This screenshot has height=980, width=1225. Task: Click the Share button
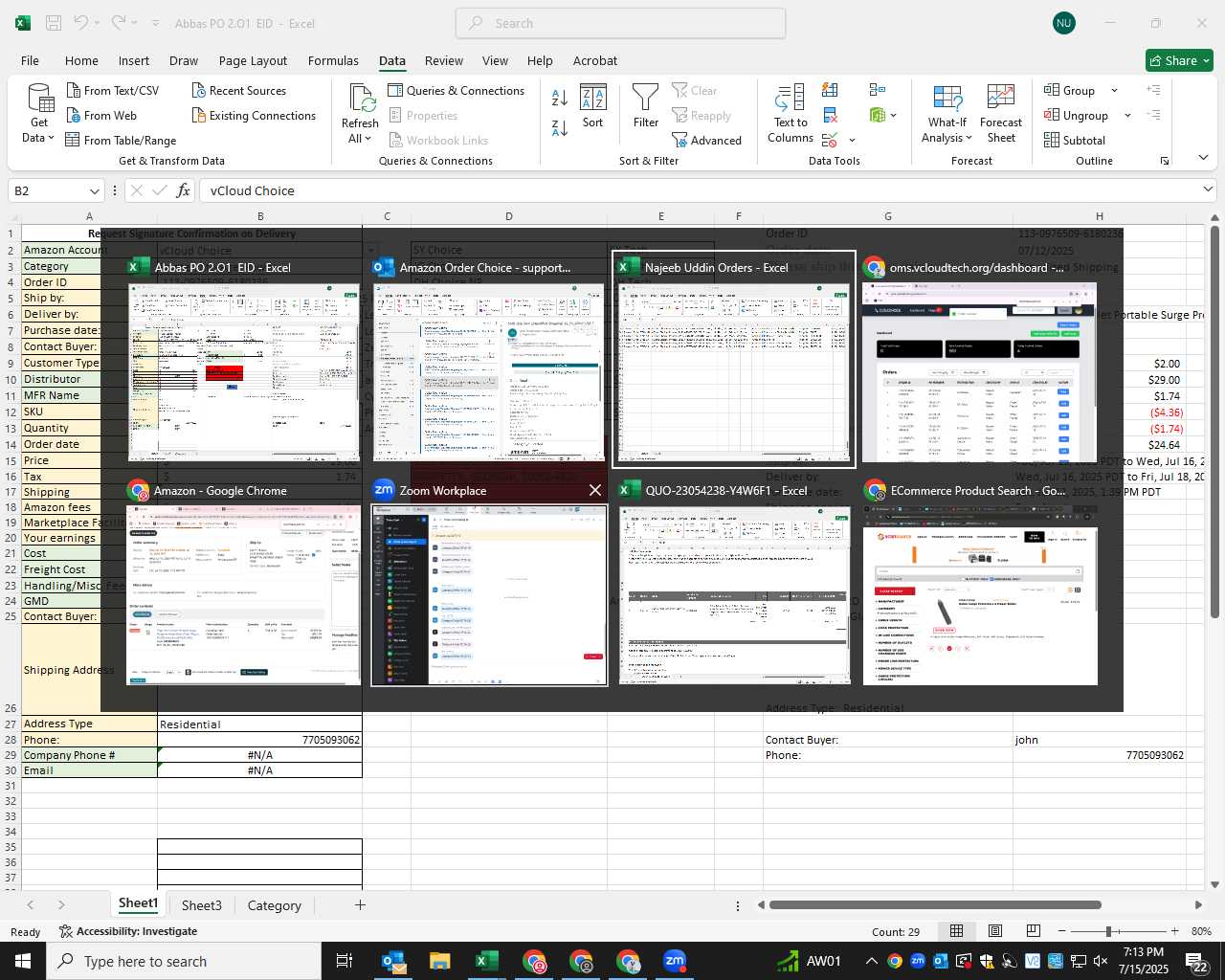point(1179,60)
